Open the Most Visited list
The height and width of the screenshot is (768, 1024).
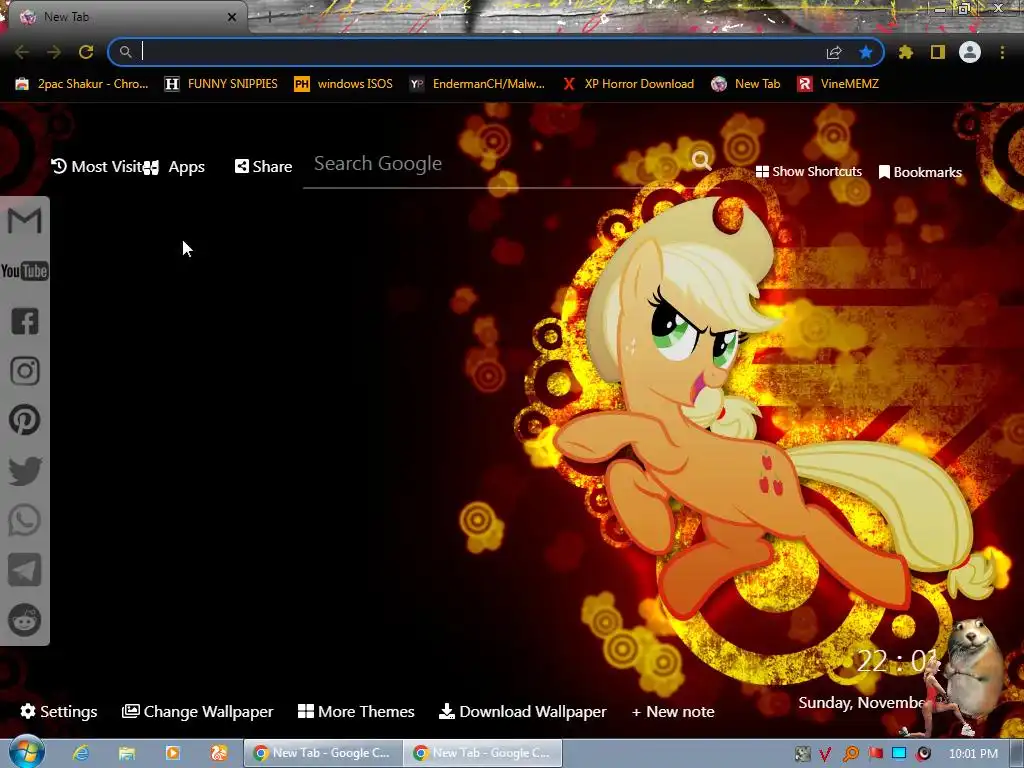[x=97, y=167]
